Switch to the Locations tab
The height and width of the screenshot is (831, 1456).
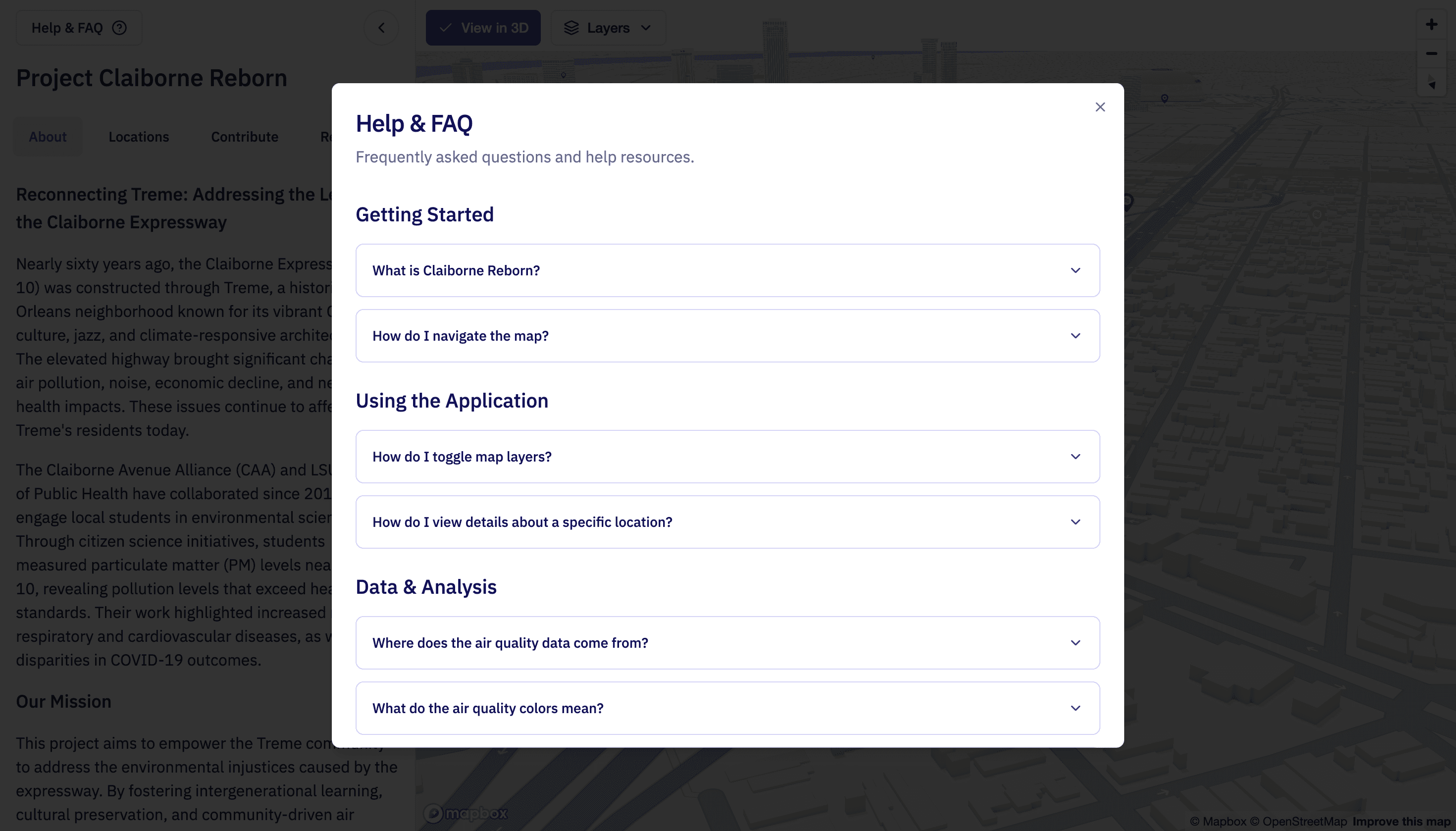coord(139,137)
